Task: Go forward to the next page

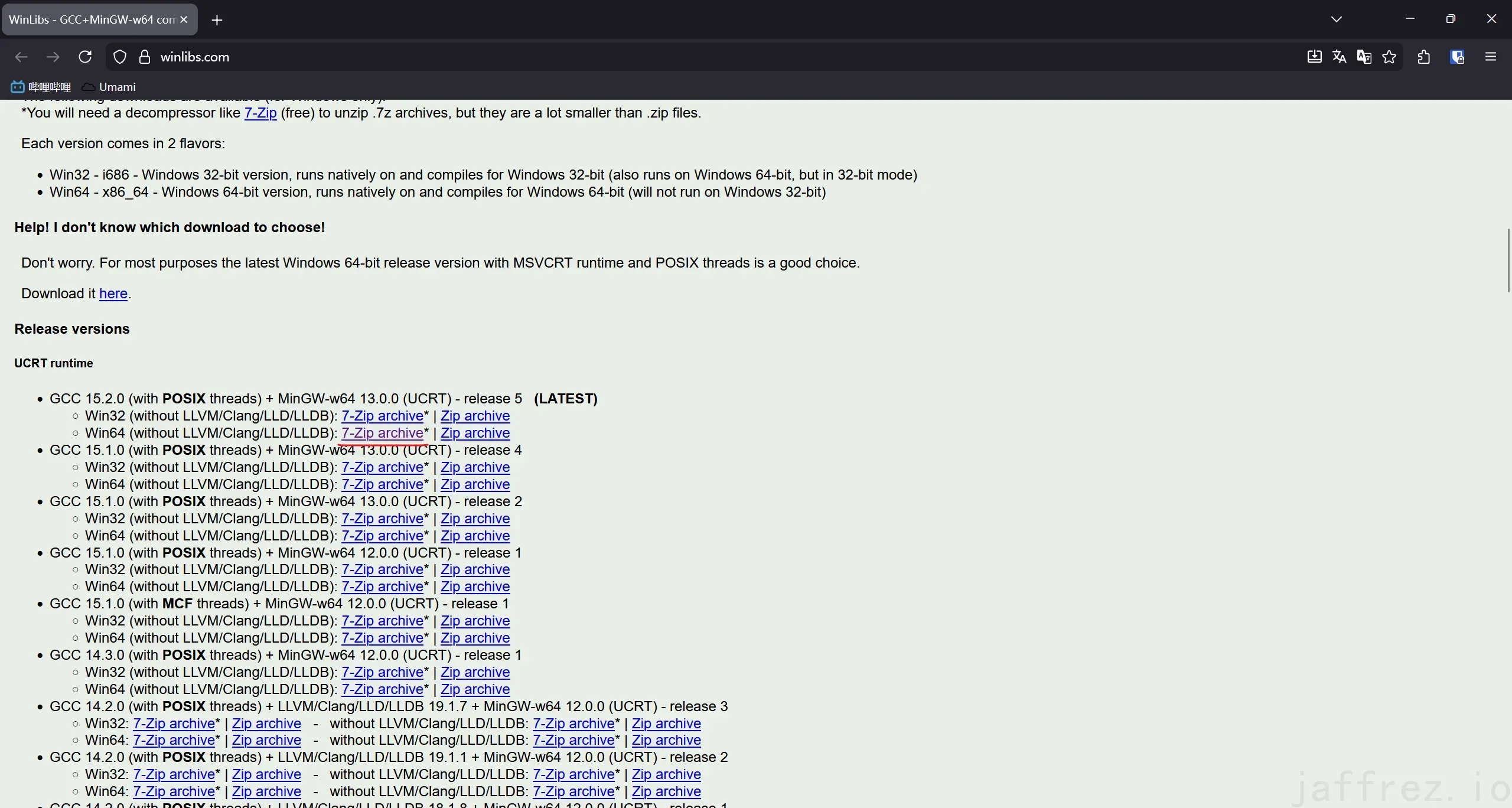Action: pos(53,57)
